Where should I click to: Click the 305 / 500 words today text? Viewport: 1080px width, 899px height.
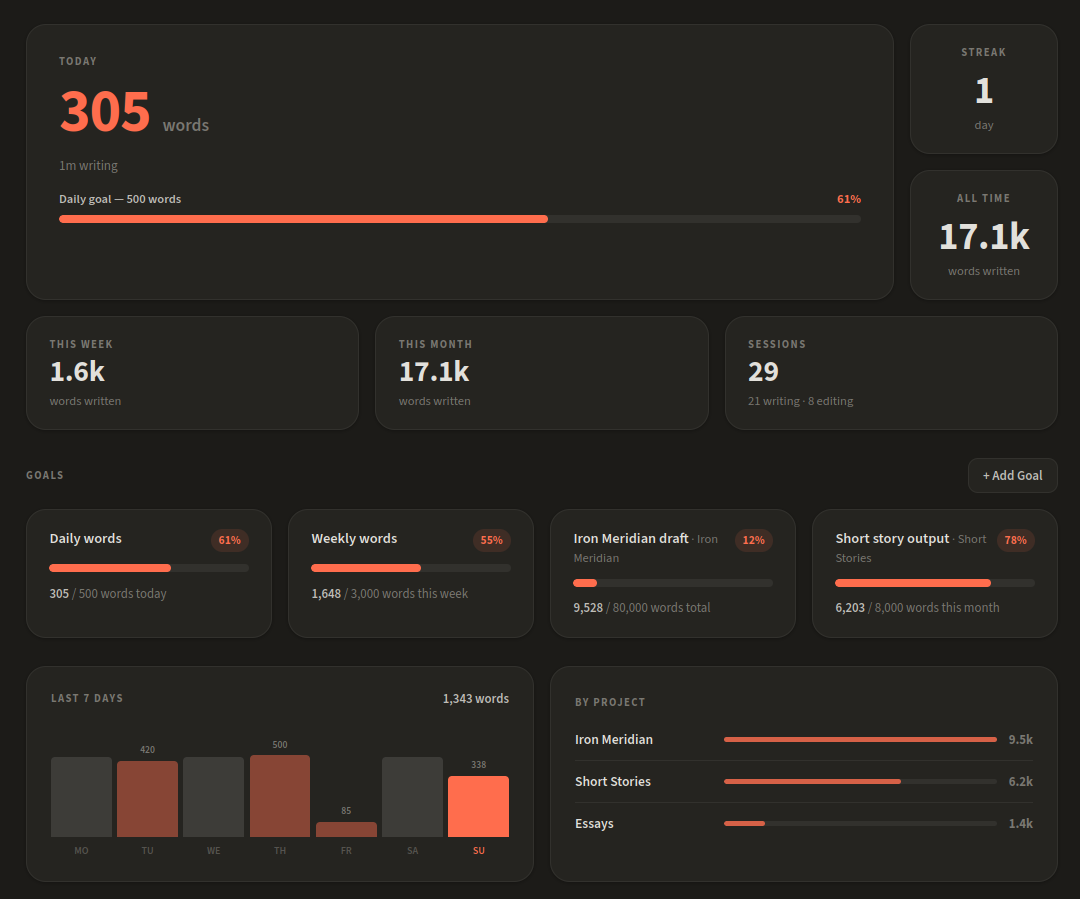click(108, 594)
